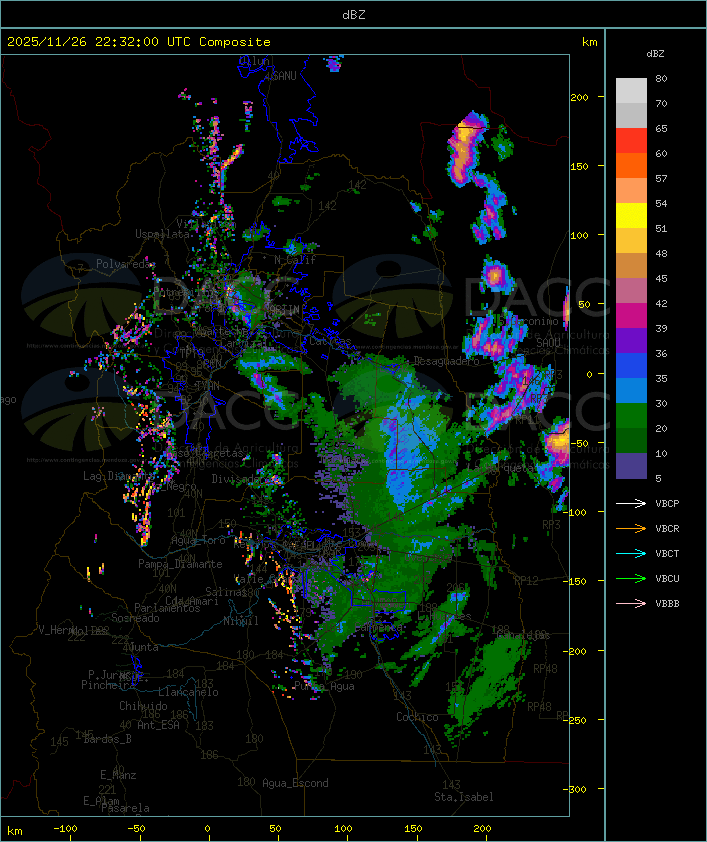This screenshot has height=842, width=707.
Task: Click the N_Calif place label on map
Action: coord(295,260)
